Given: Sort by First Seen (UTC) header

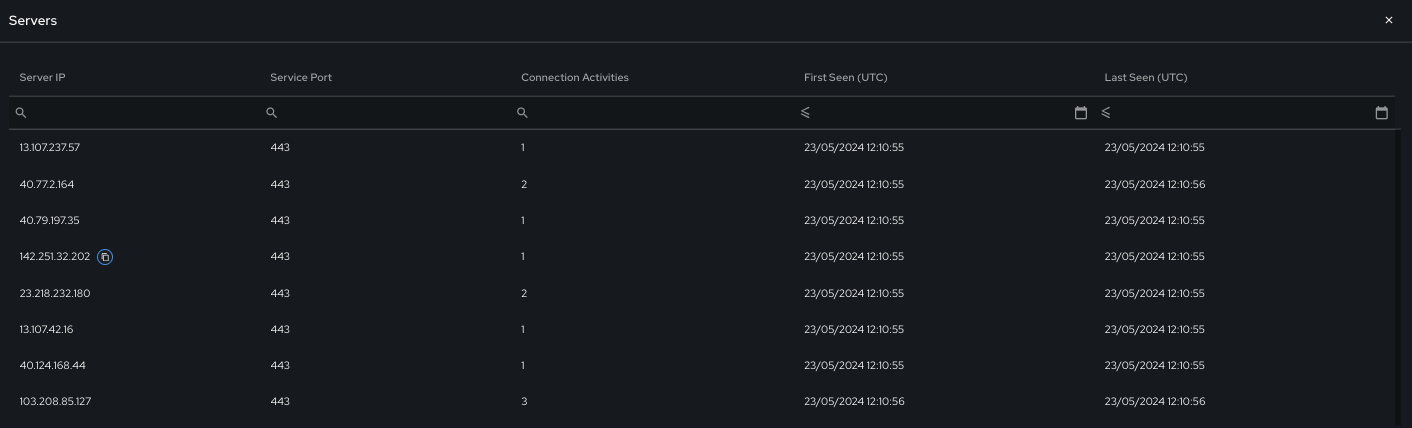Looking at the screenshot, I should pyautogui.click(x=845, y=78).
